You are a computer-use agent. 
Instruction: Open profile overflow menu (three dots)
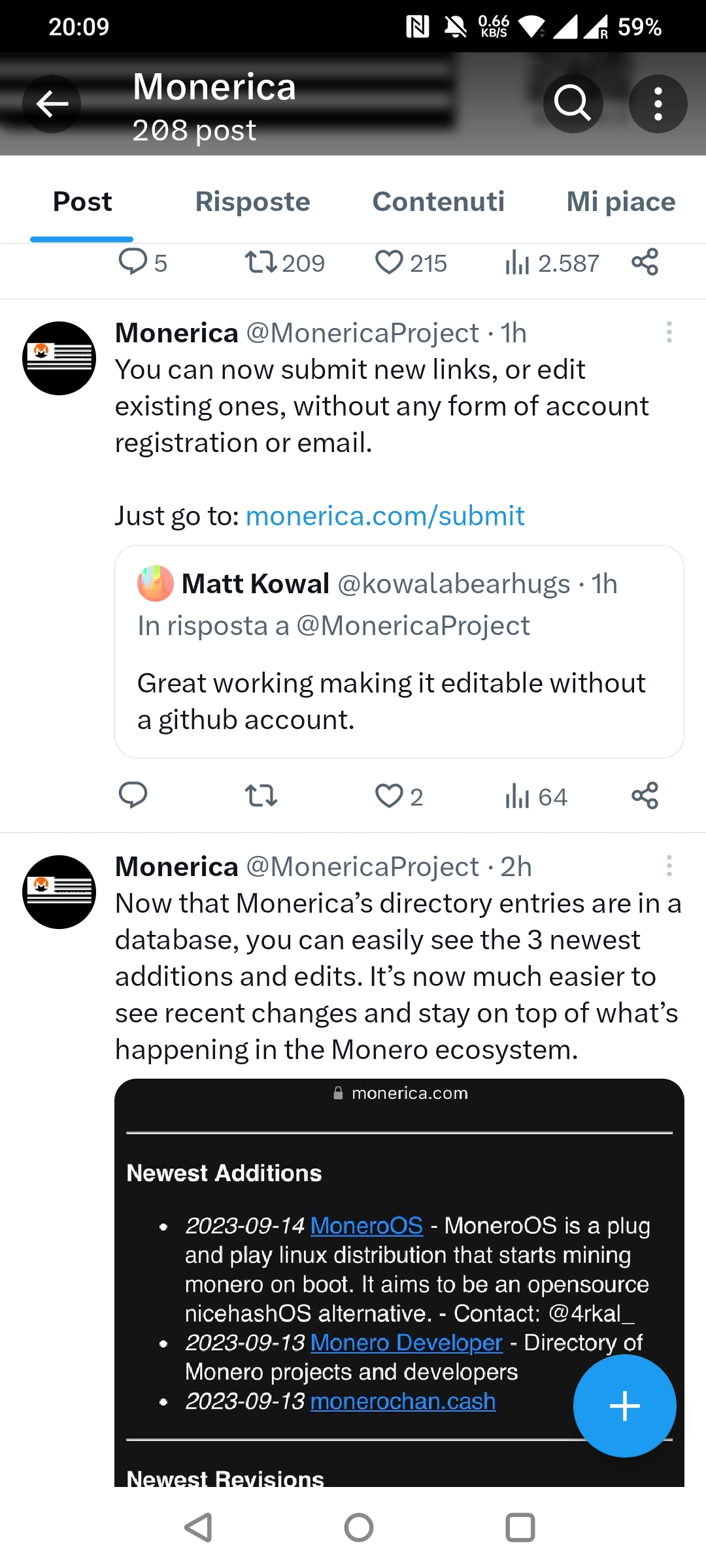[658, 104]
